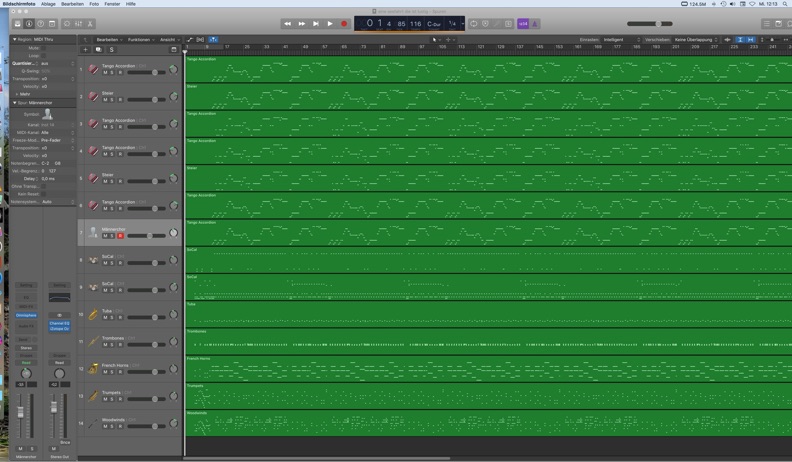This screenshot has width=792, height=462.
Task: Click the Trombones track instrument icon
Action: [93, 342]
